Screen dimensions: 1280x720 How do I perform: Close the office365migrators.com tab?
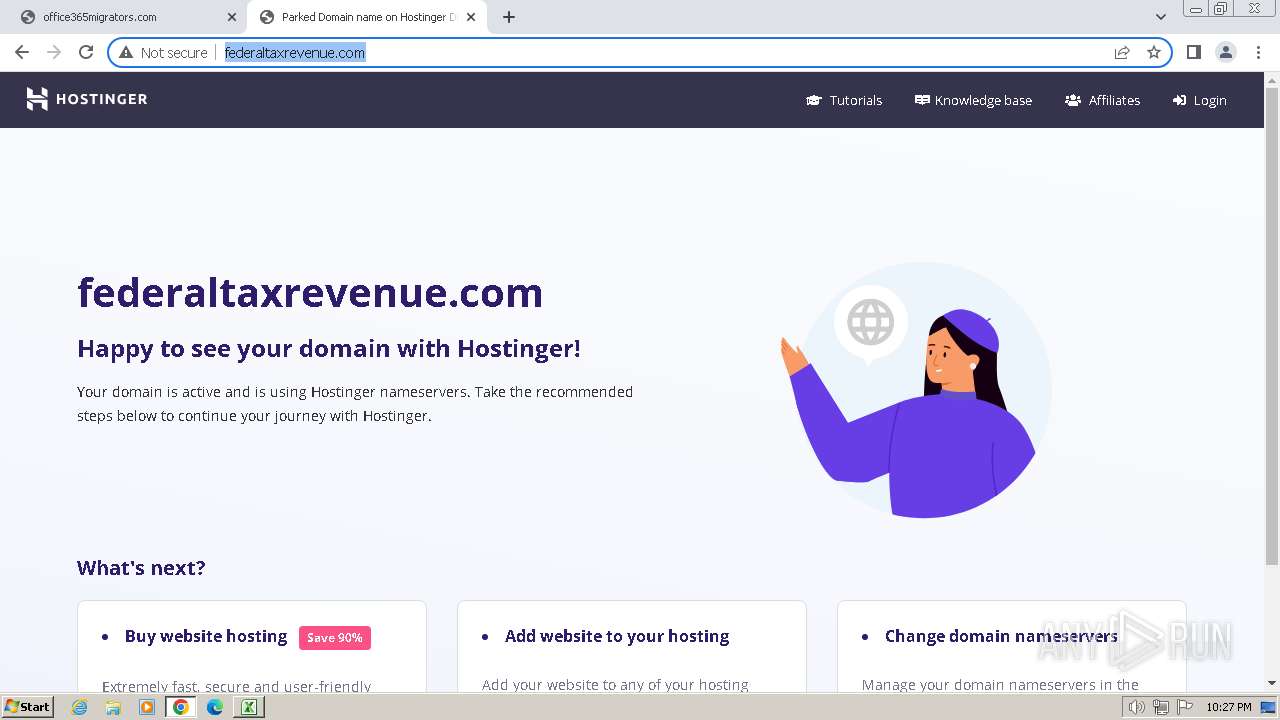click(232, 17)
